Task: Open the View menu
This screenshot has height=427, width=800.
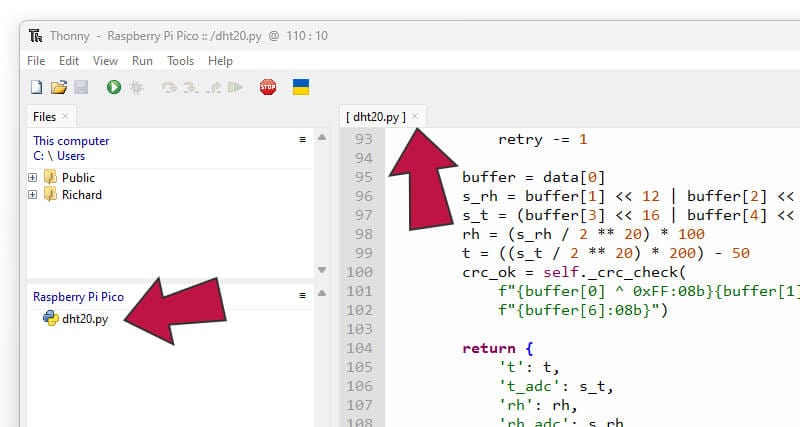Action: pyautogui.click(x=105, y=61)
